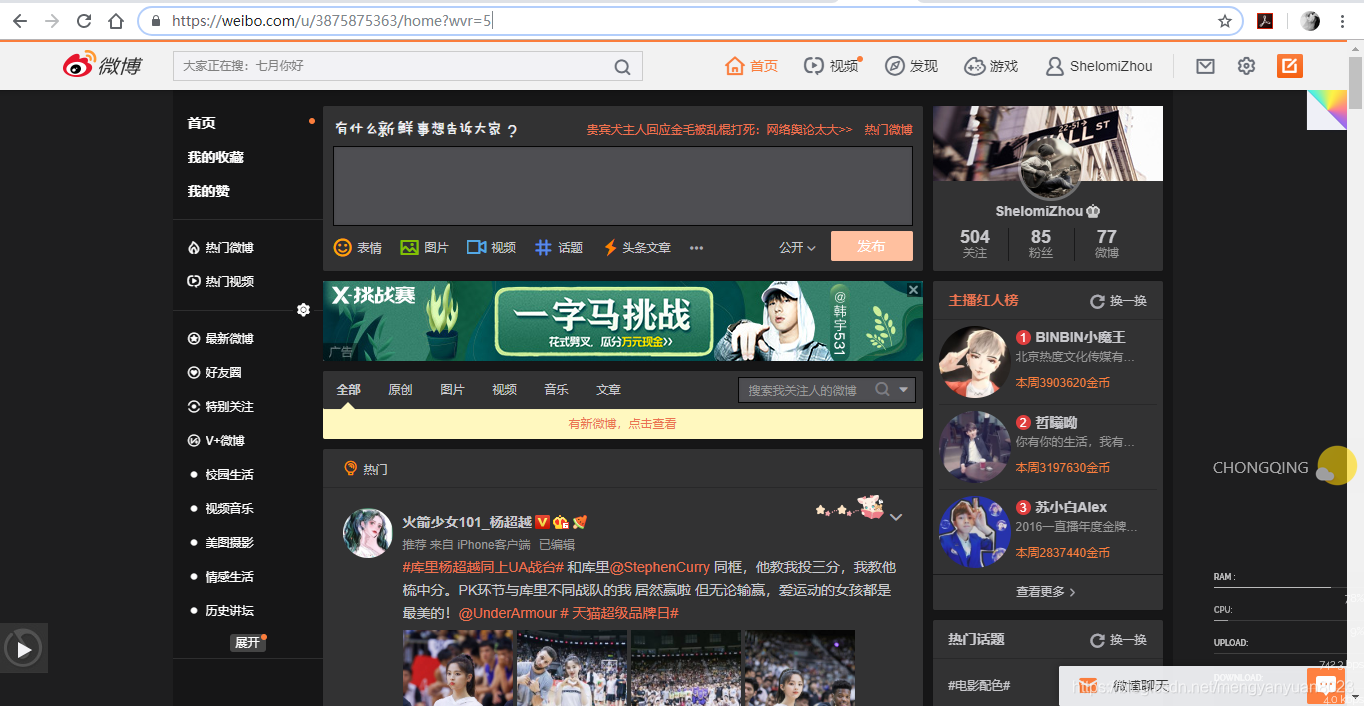Select the 音乐 feed tab
The width and height of the screenshot is (1364, 706).
pyautogui.click(x=556, y=390)
